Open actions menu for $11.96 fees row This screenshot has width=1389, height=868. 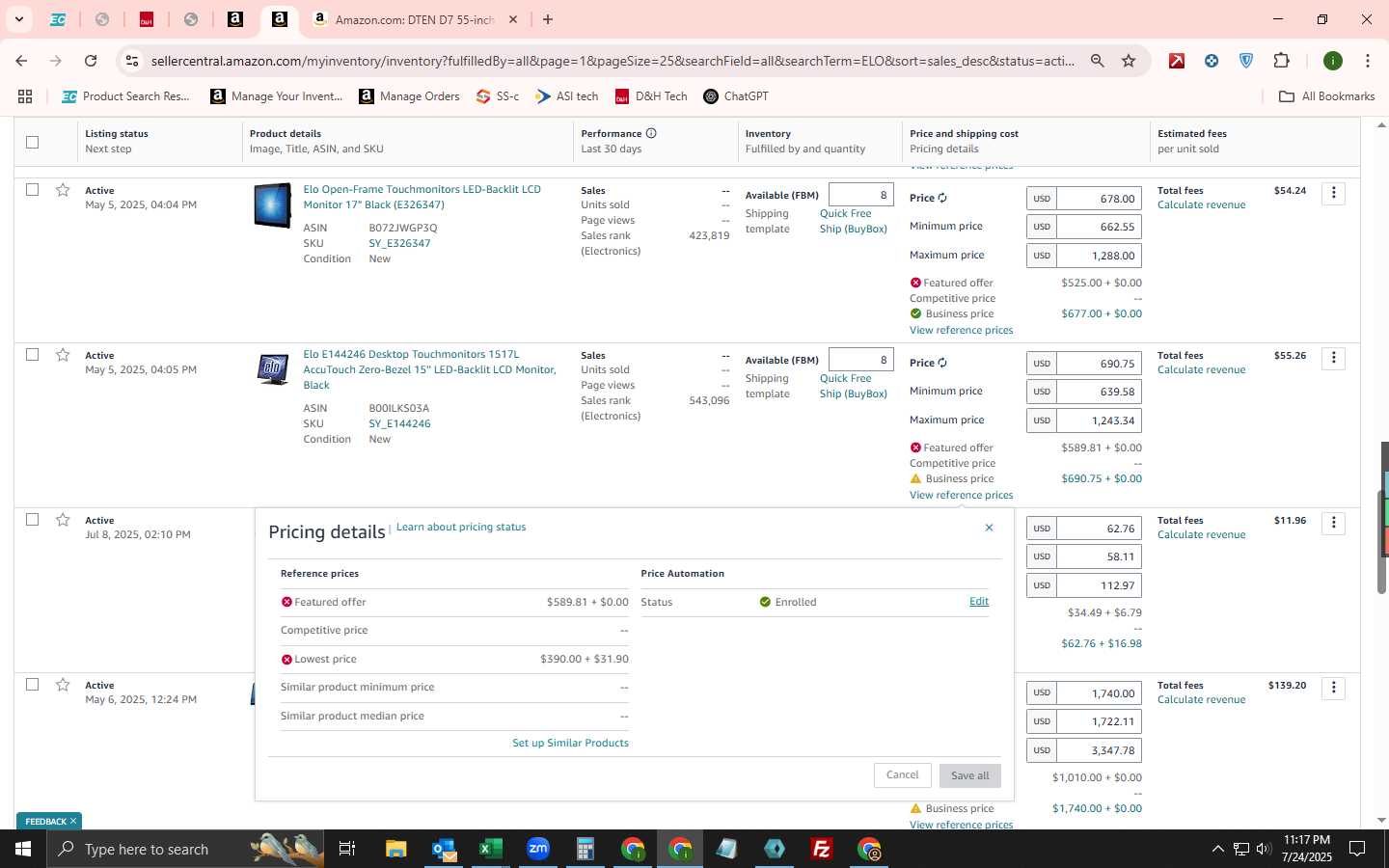click(1334, 523)
